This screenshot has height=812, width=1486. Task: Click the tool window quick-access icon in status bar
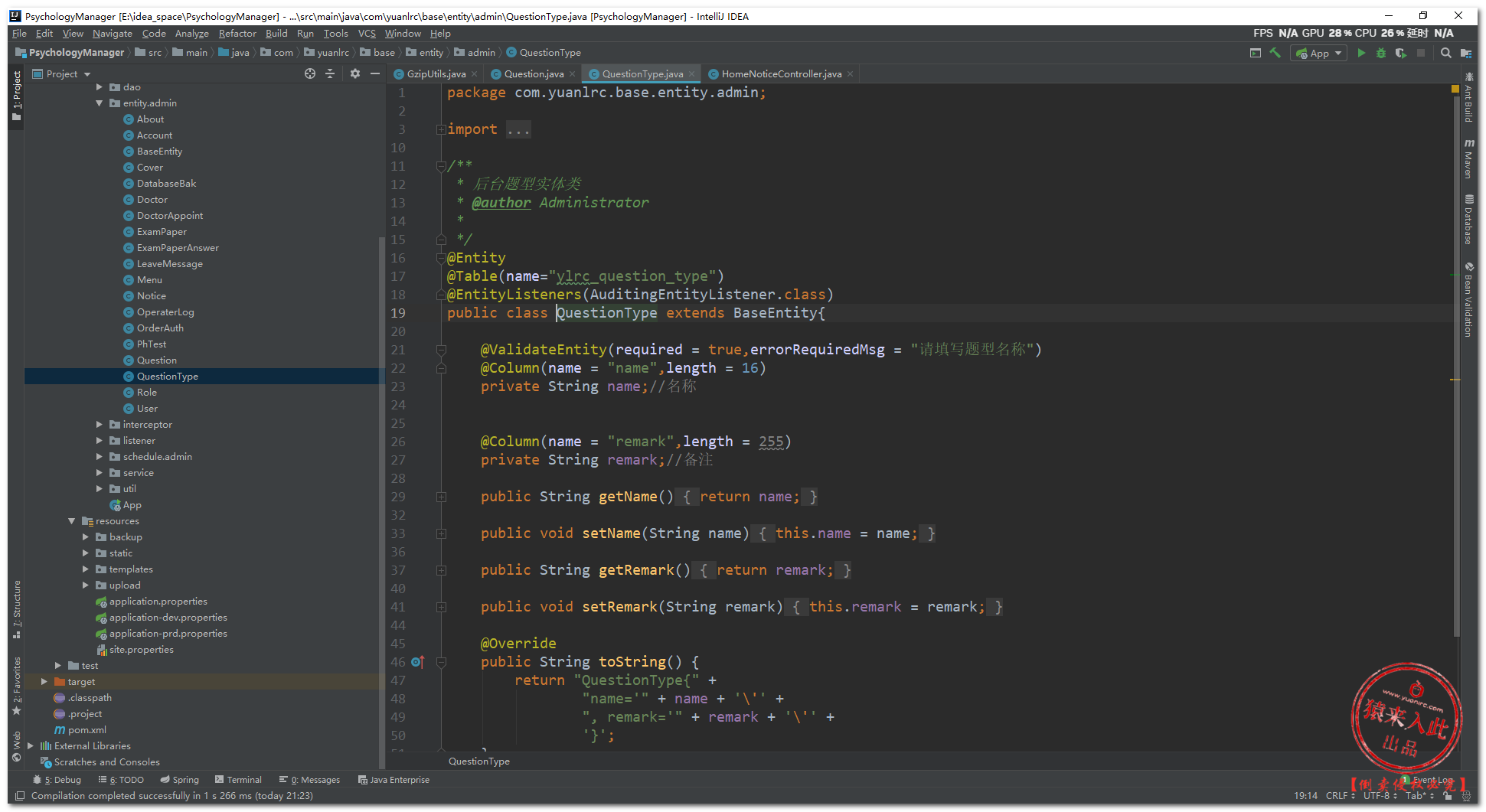tap(20, 796)
